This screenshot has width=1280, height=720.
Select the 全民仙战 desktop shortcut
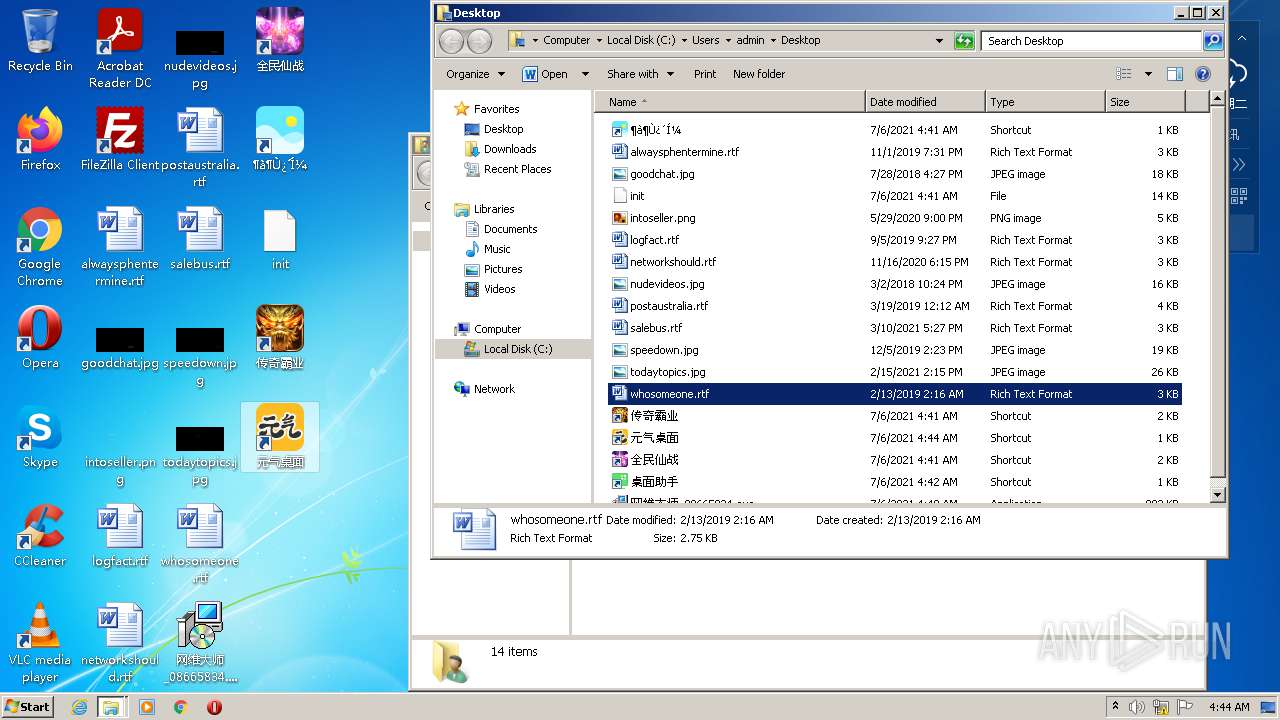tap(280, 40)
